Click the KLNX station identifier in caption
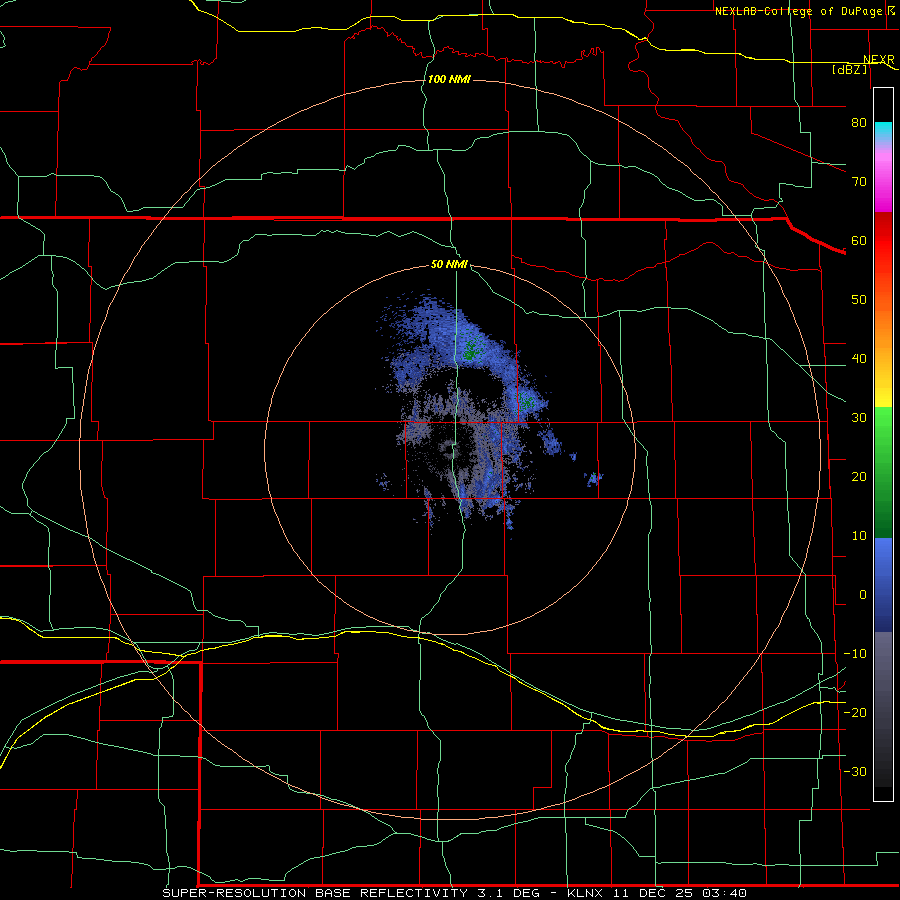900x900 pixels. coord(586,893)
